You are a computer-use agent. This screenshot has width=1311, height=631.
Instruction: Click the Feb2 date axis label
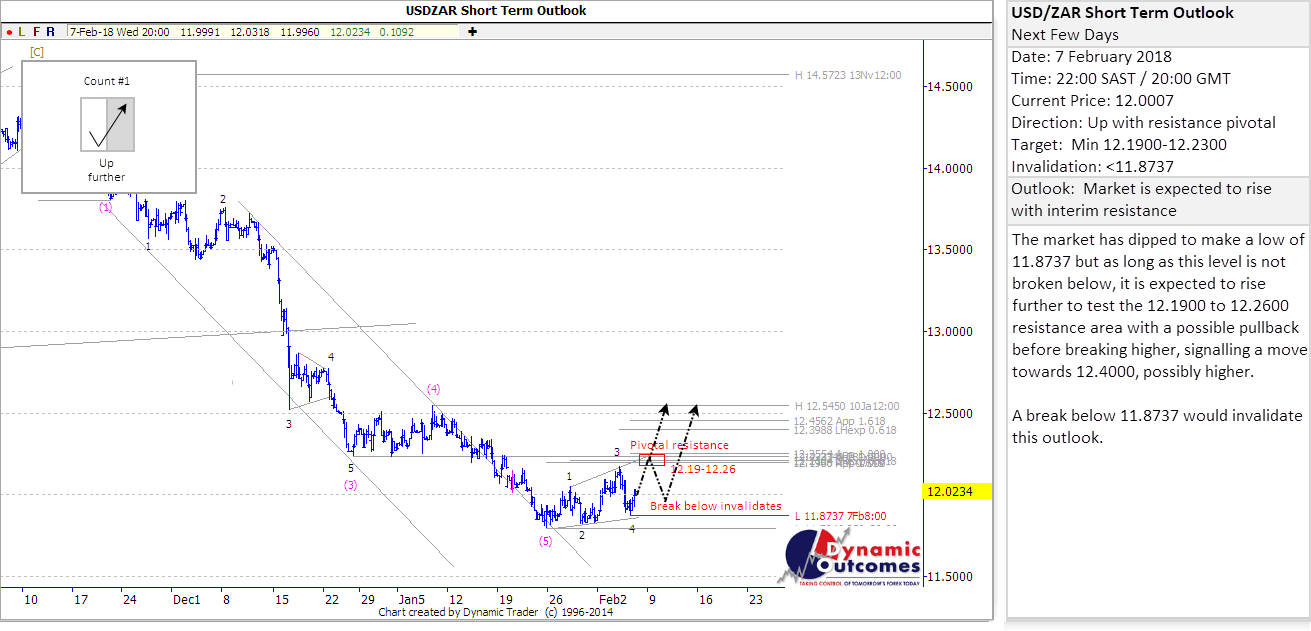tap(613, 600)
